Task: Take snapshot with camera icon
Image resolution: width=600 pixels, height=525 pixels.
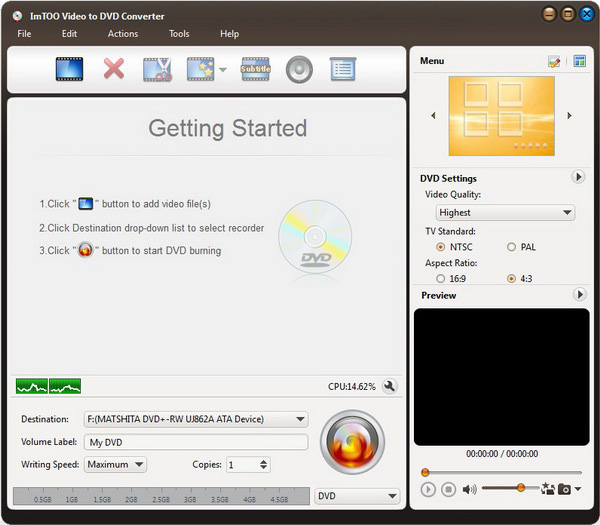Action: tap(564, 489)
